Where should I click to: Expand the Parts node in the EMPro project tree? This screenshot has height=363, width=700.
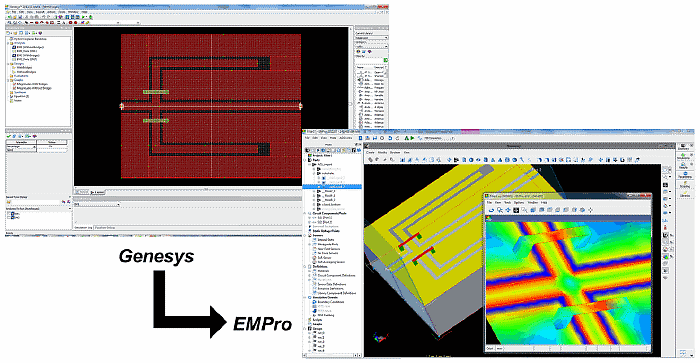[x=304, y=160]
